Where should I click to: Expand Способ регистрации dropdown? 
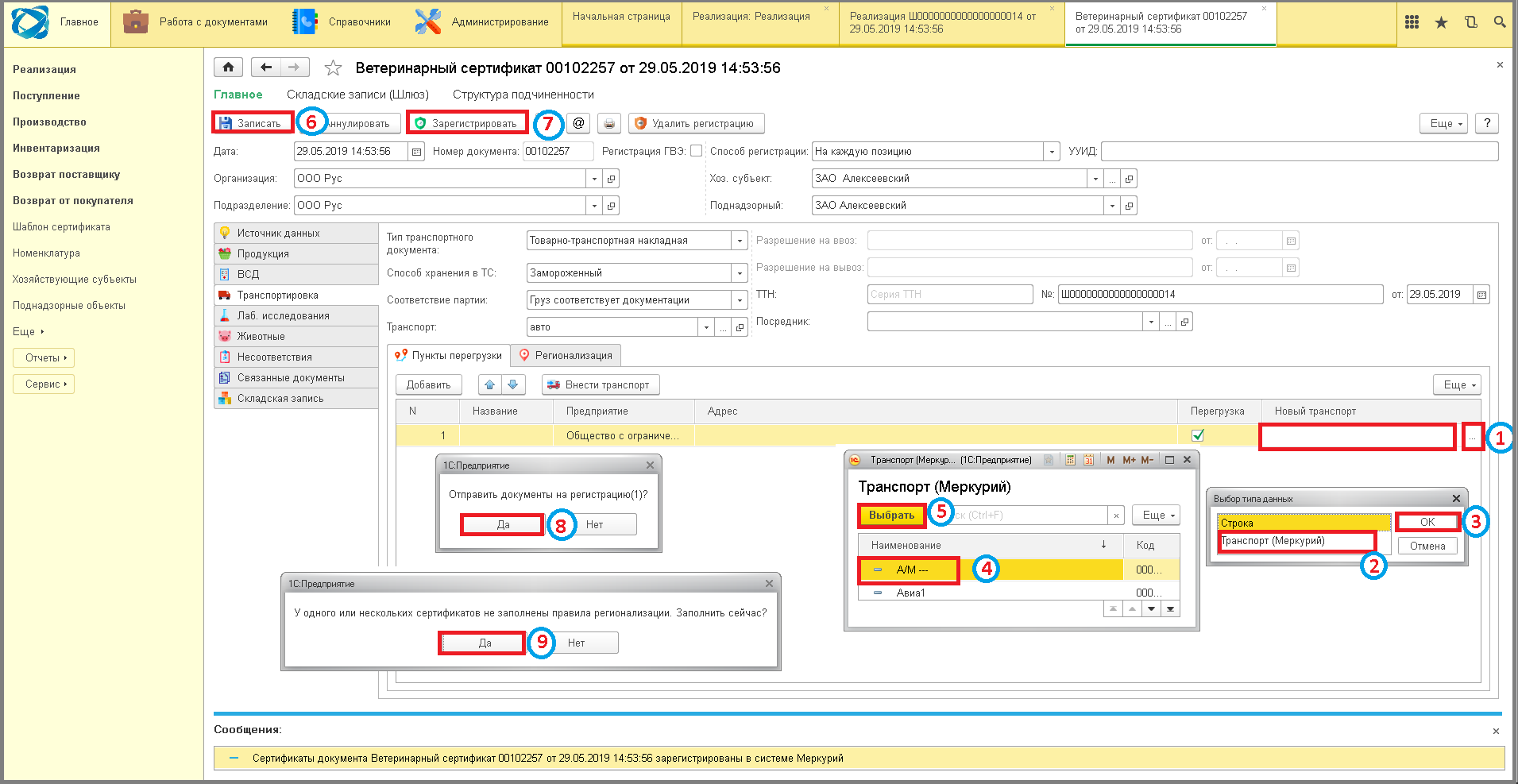[1052, 152]
